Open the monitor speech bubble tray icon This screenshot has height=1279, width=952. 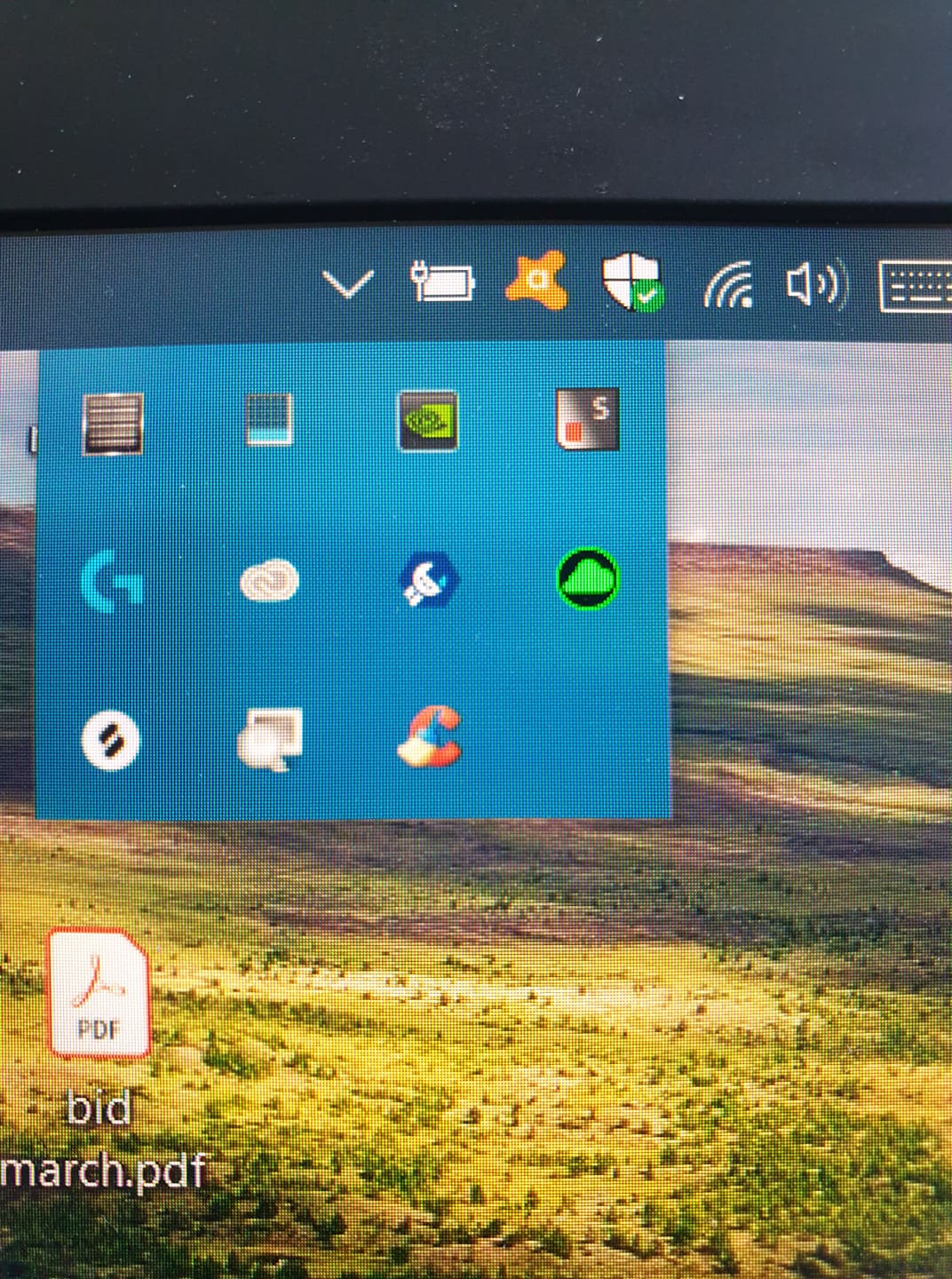coord(270,738)
